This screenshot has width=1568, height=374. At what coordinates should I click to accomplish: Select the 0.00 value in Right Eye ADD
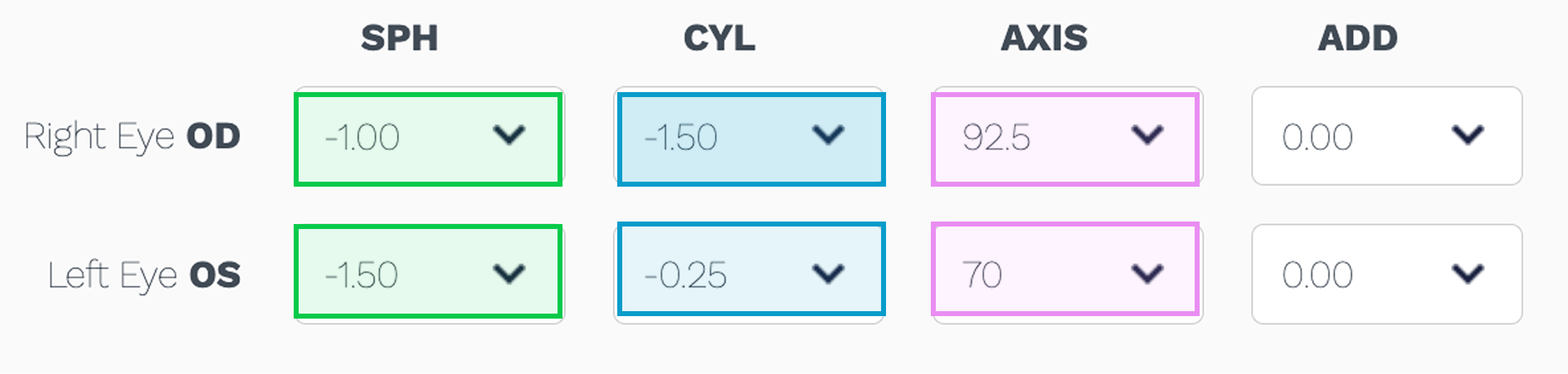coord(1317,137)
